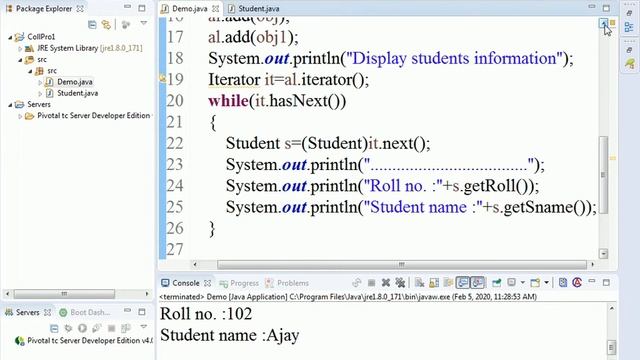The image size is (640, 360).
Task: Start server in debug mode icon
Action: 68,328
